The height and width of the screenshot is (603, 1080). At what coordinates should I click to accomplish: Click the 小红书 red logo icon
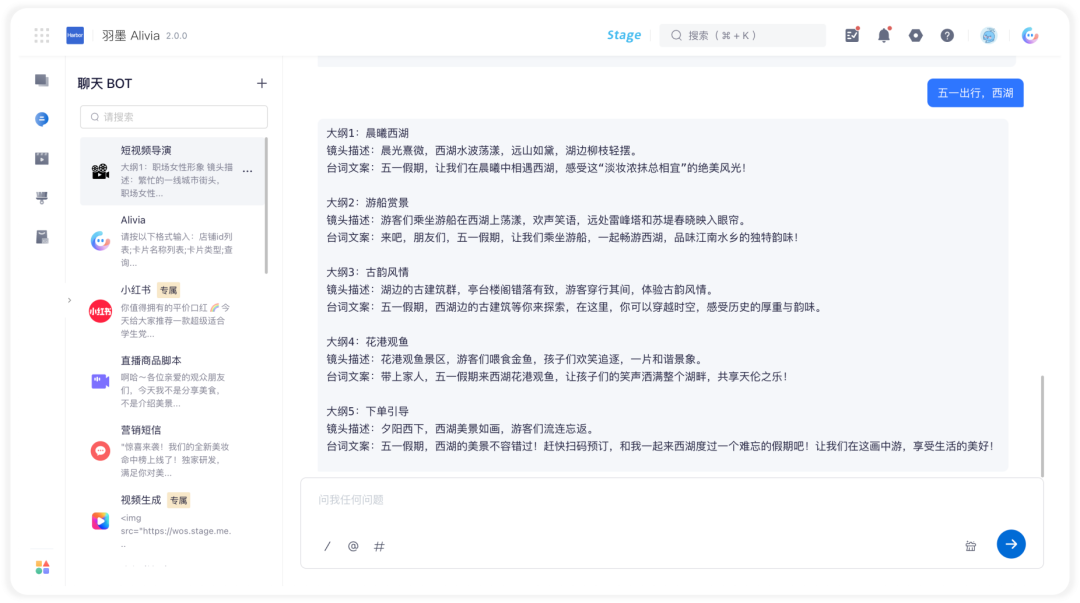click(101, 311)
